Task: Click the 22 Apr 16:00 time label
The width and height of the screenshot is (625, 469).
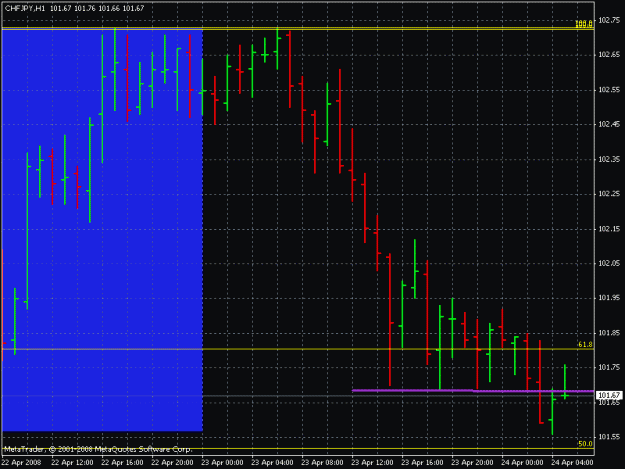Action: pos(122,463)
